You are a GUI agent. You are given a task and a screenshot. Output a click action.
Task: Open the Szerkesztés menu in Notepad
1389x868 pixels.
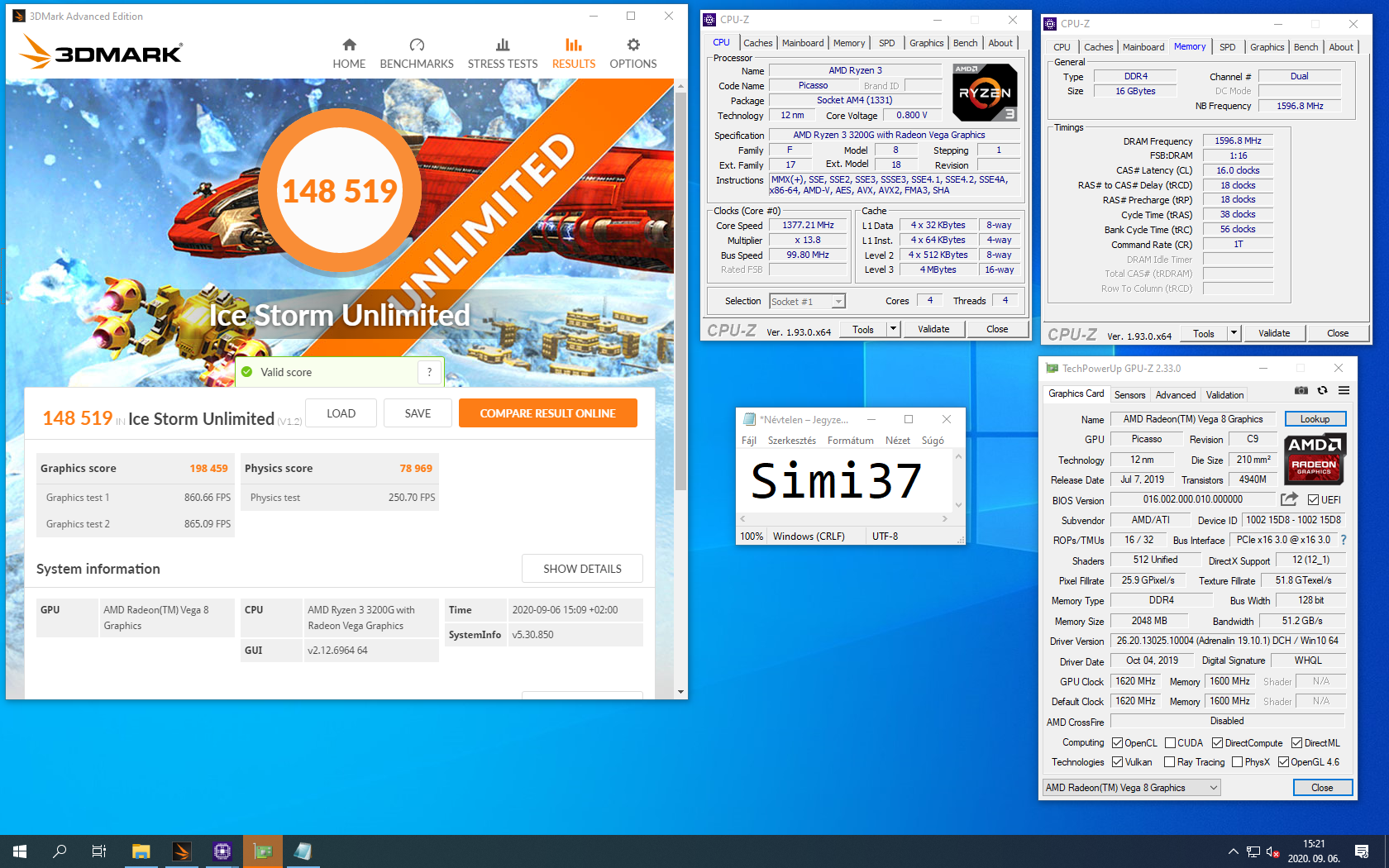point(791,441)
